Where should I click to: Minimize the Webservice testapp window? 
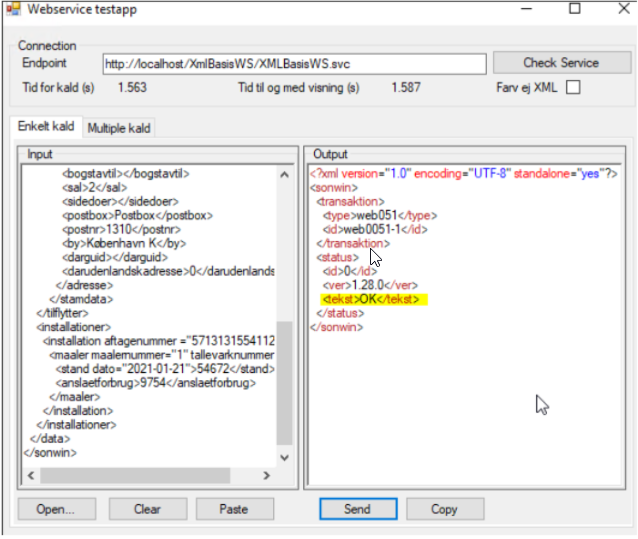[x=527, y=9]
